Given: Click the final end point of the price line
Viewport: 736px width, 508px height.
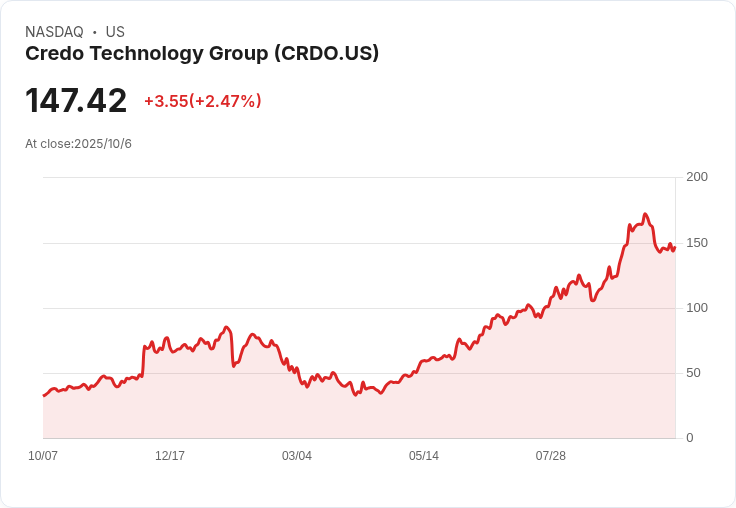Looking at the screenshot, I should pyautogui.click(x=675, y=249).
